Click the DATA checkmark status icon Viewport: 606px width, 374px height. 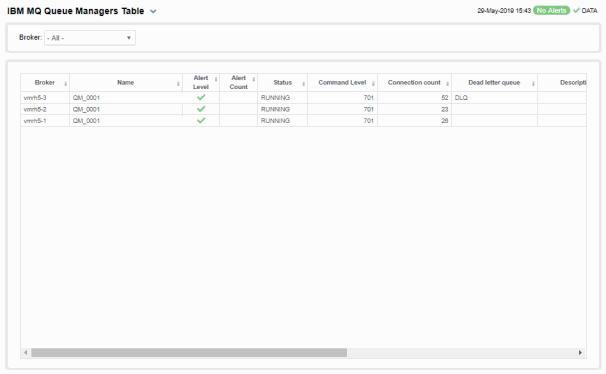coord(576,10)
